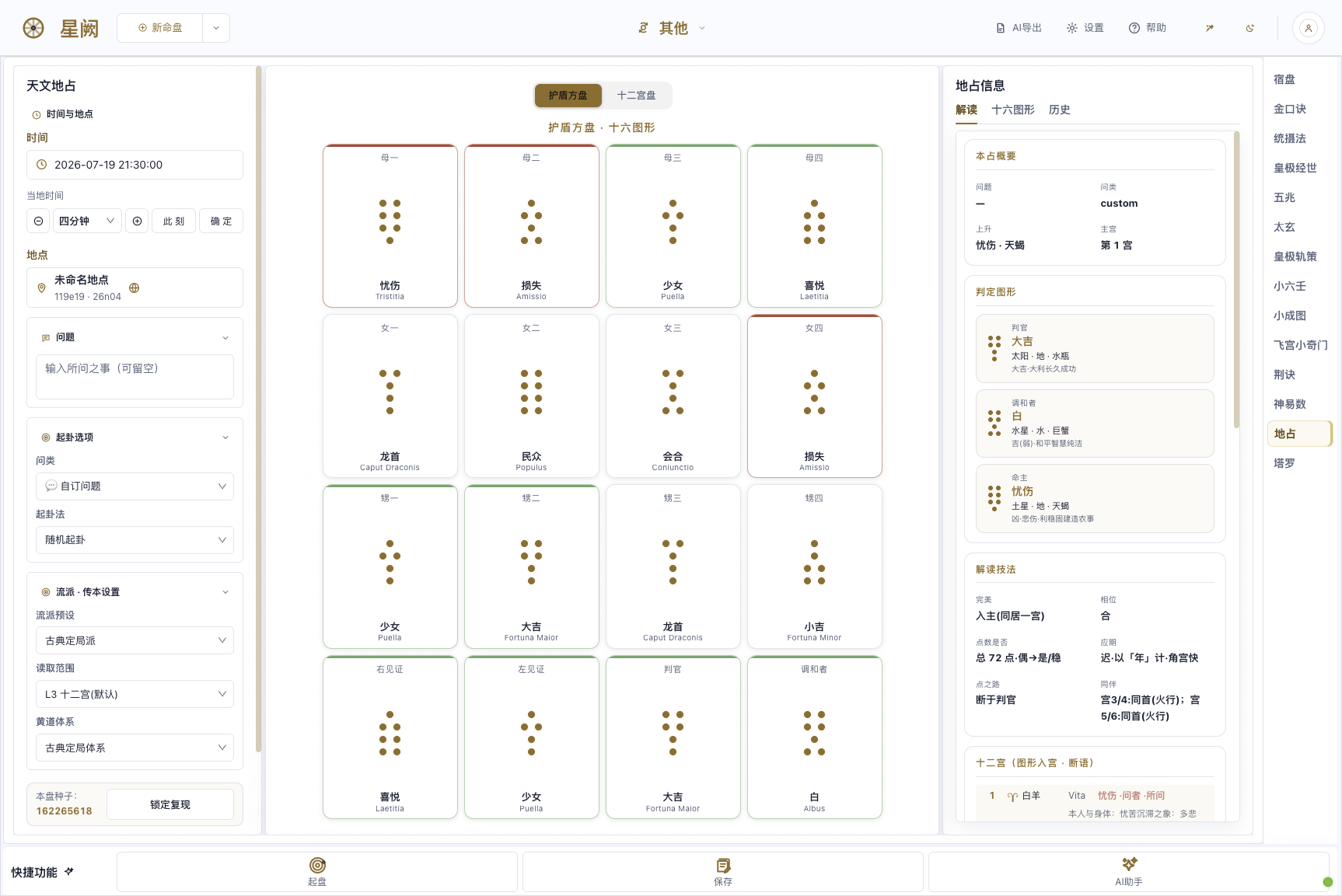
Task: Click the AI助手 sparkle icon
Action: point(1129,864)
